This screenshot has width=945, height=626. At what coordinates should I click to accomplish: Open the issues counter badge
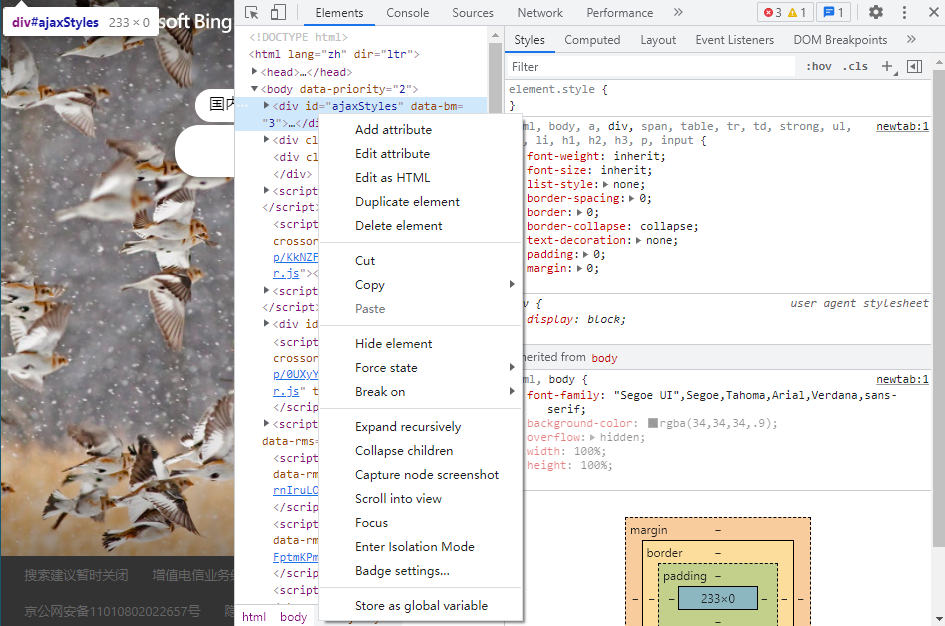[x=832, y=13]
